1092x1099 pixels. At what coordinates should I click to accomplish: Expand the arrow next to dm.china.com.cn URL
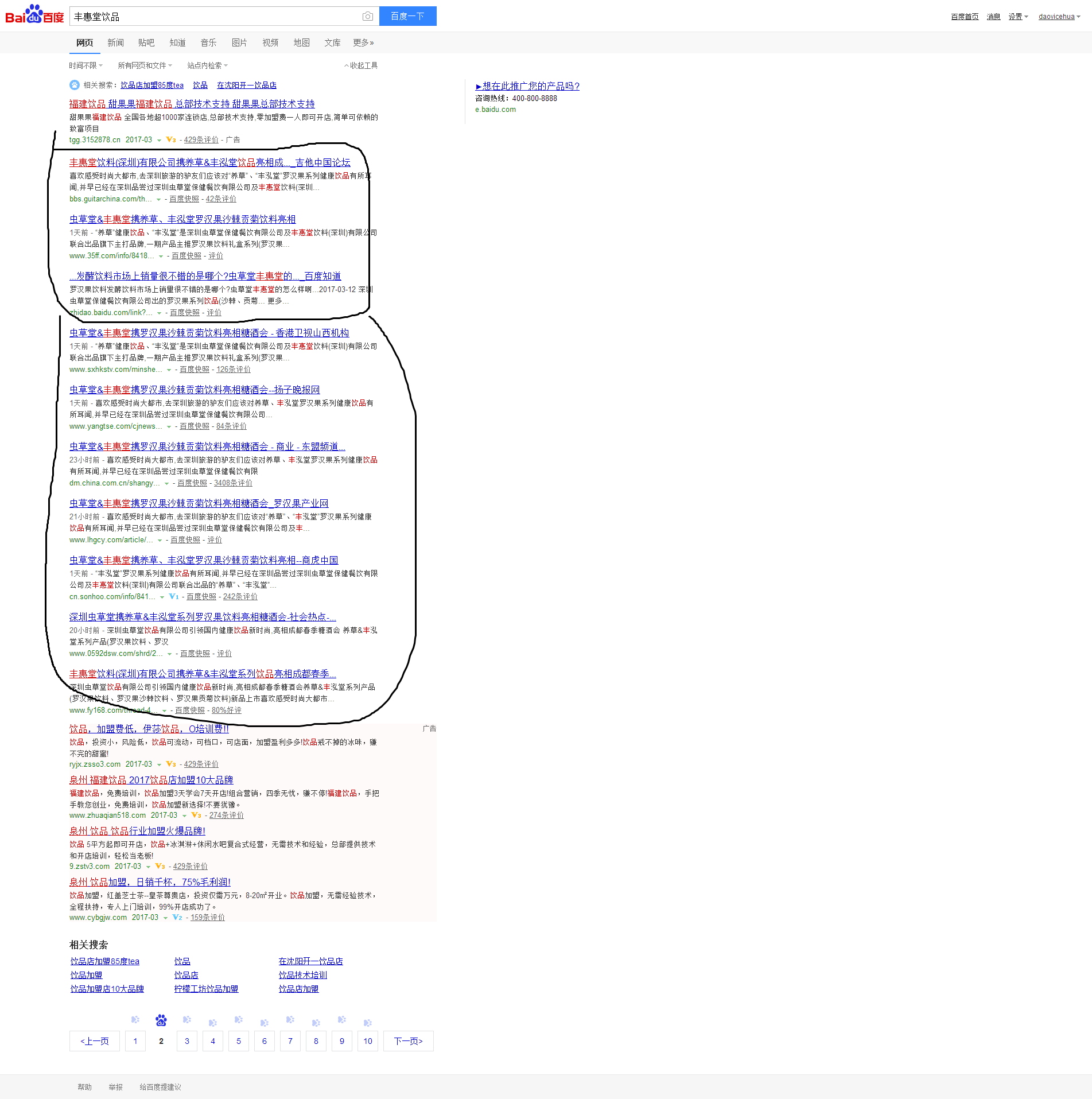167,484
